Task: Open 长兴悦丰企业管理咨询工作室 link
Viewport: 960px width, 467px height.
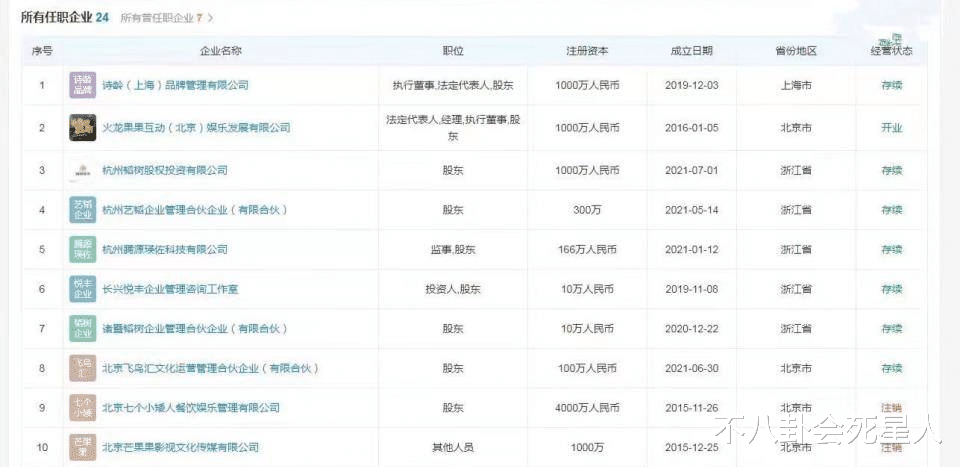Action: [170, 289]
